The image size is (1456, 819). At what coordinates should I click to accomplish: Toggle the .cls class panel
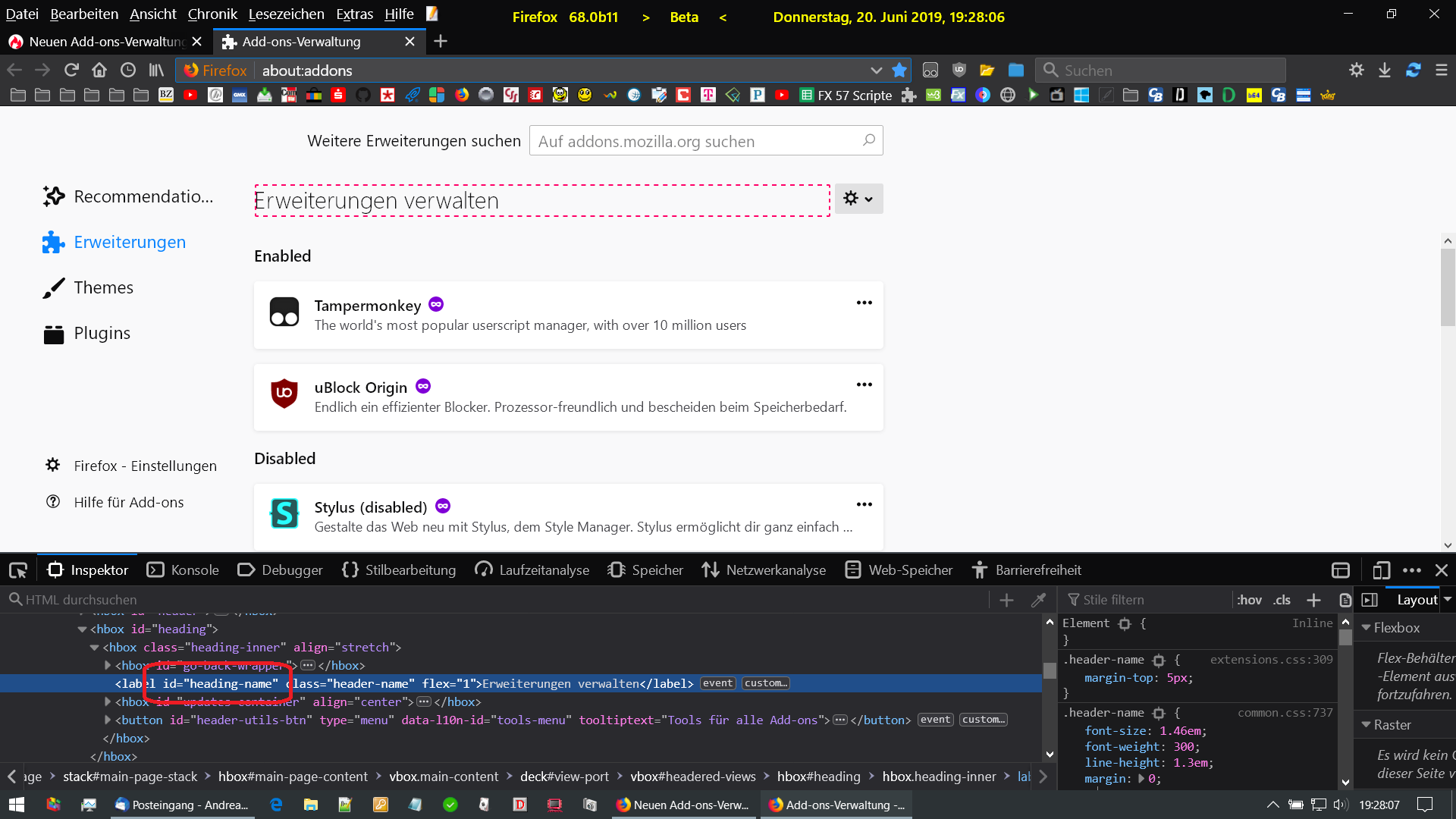[x=1282, y=600]
